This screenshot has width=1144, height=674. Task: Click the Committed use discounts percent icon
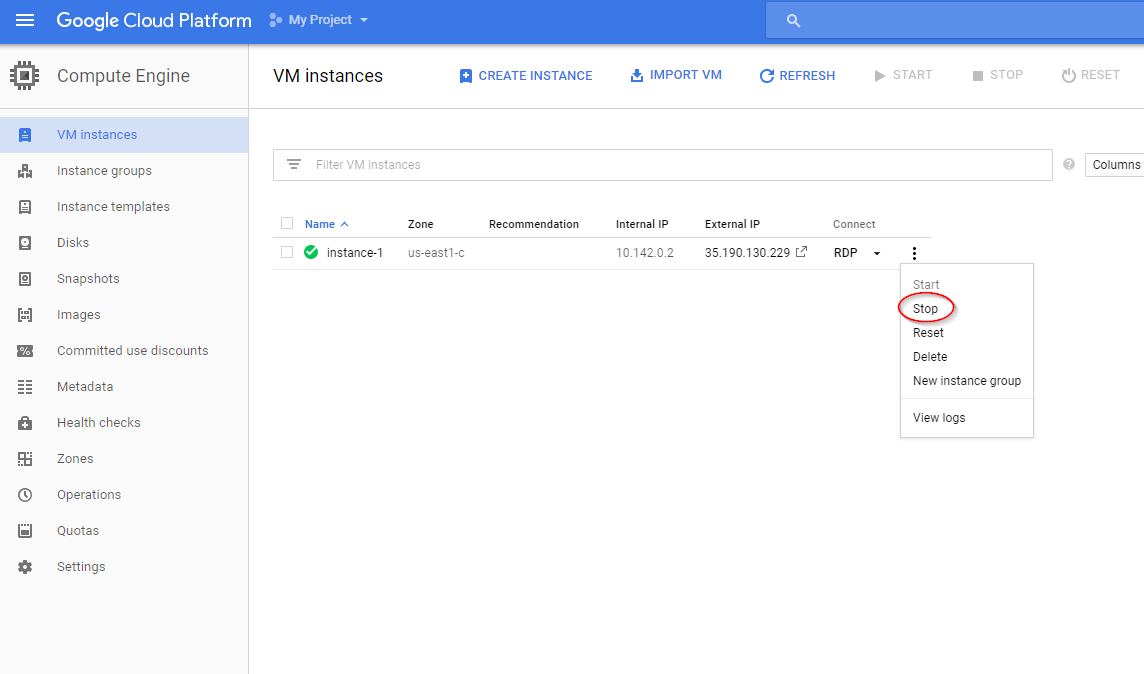[25, 351]
